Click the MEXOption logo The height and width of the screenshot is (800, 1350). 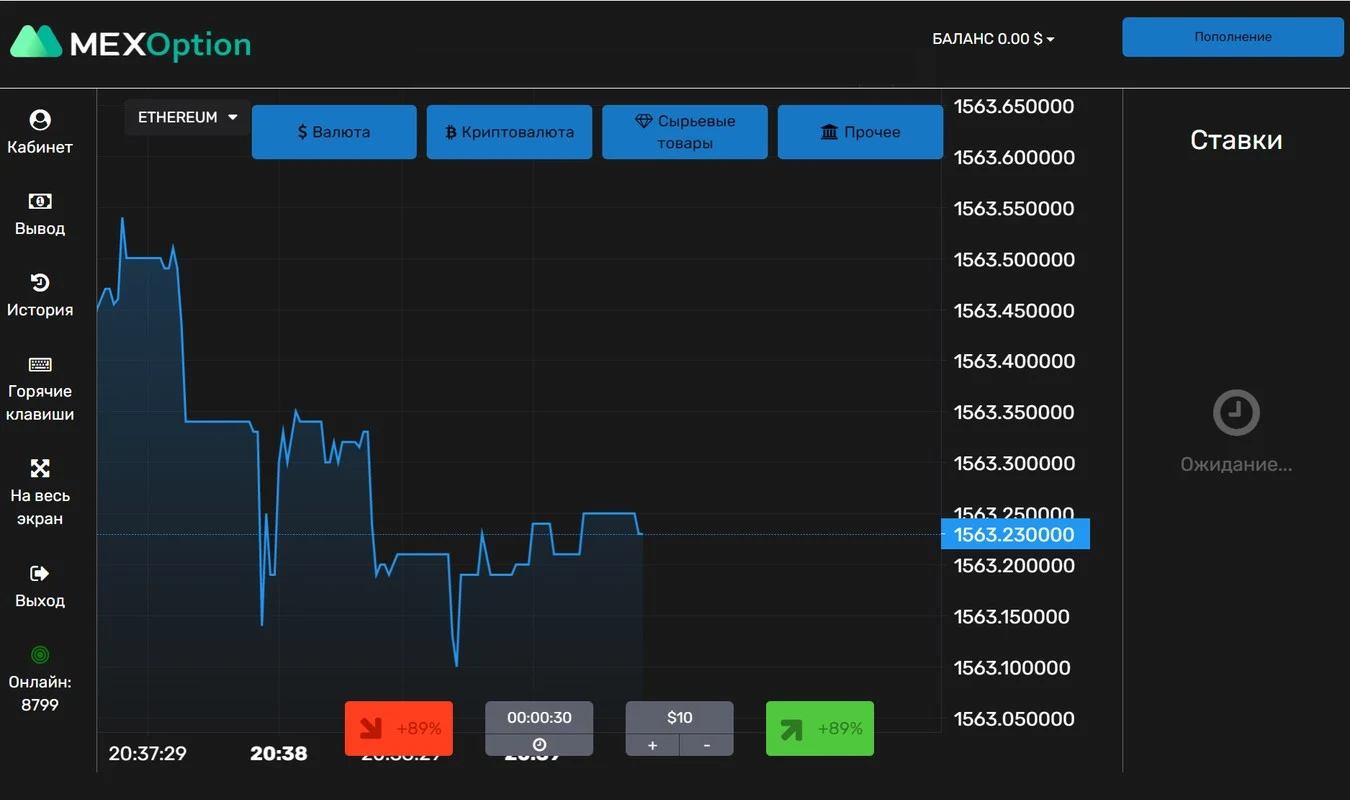(131, 43)
